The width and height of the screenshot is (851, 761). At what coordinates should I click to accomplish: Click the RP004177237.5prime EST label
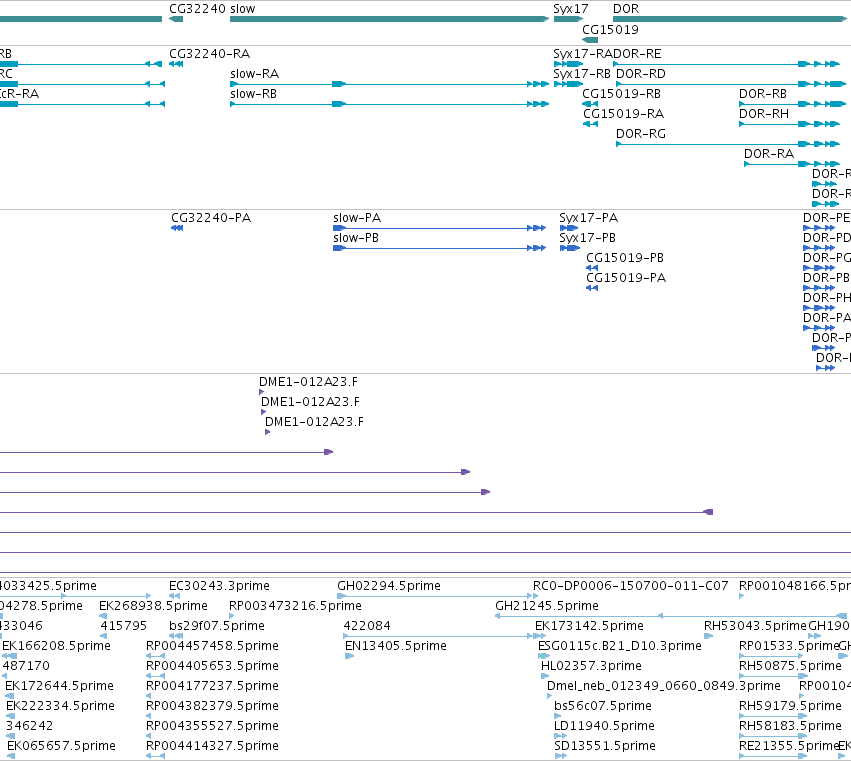pos(212,686)
